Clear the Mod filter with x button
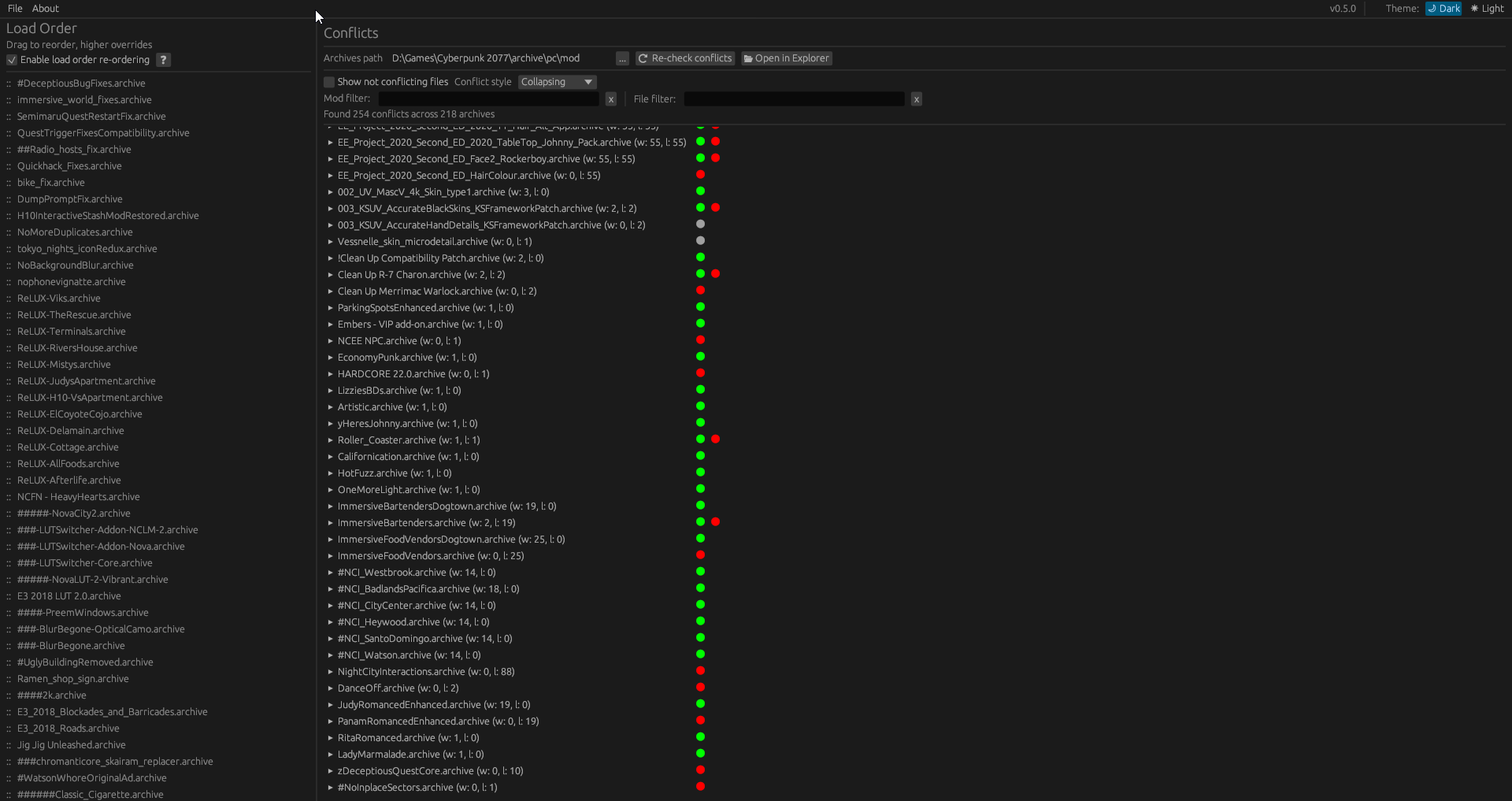This screenshot has width=1512, height=801. coord(610,99)
